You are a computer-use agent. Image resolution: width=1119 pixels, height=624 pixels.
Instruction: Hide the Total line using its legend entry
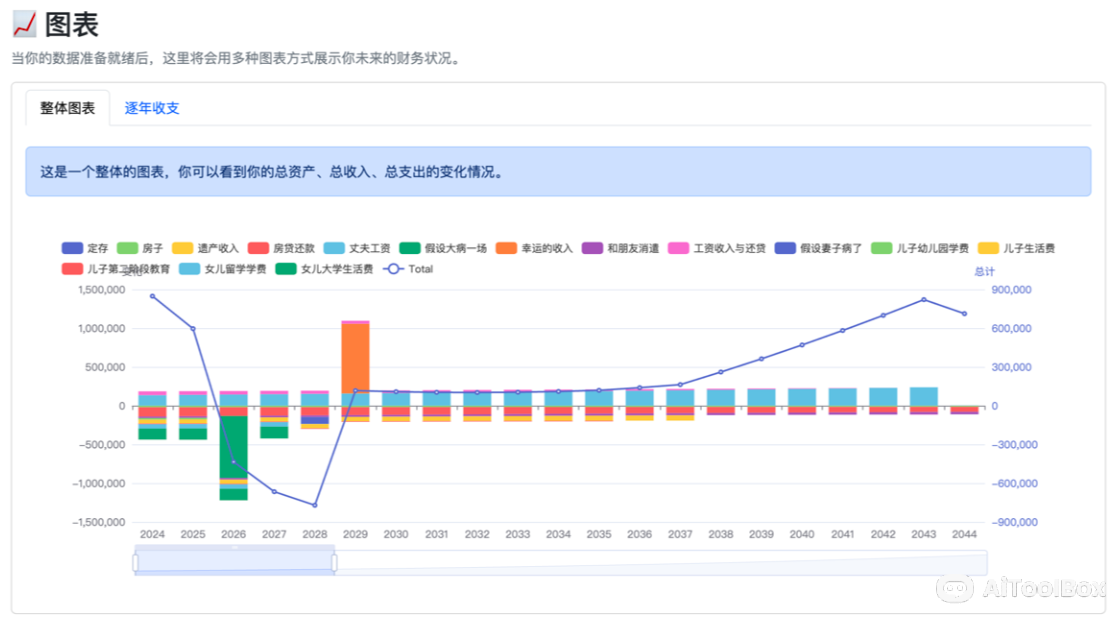(408, 269)
